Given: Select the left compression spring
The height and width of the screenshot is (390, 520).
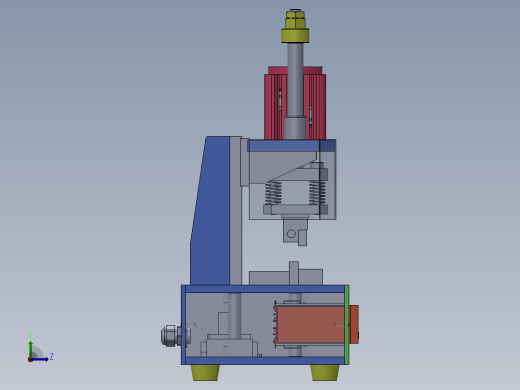Looking at the screenshot, I should 273,193.
